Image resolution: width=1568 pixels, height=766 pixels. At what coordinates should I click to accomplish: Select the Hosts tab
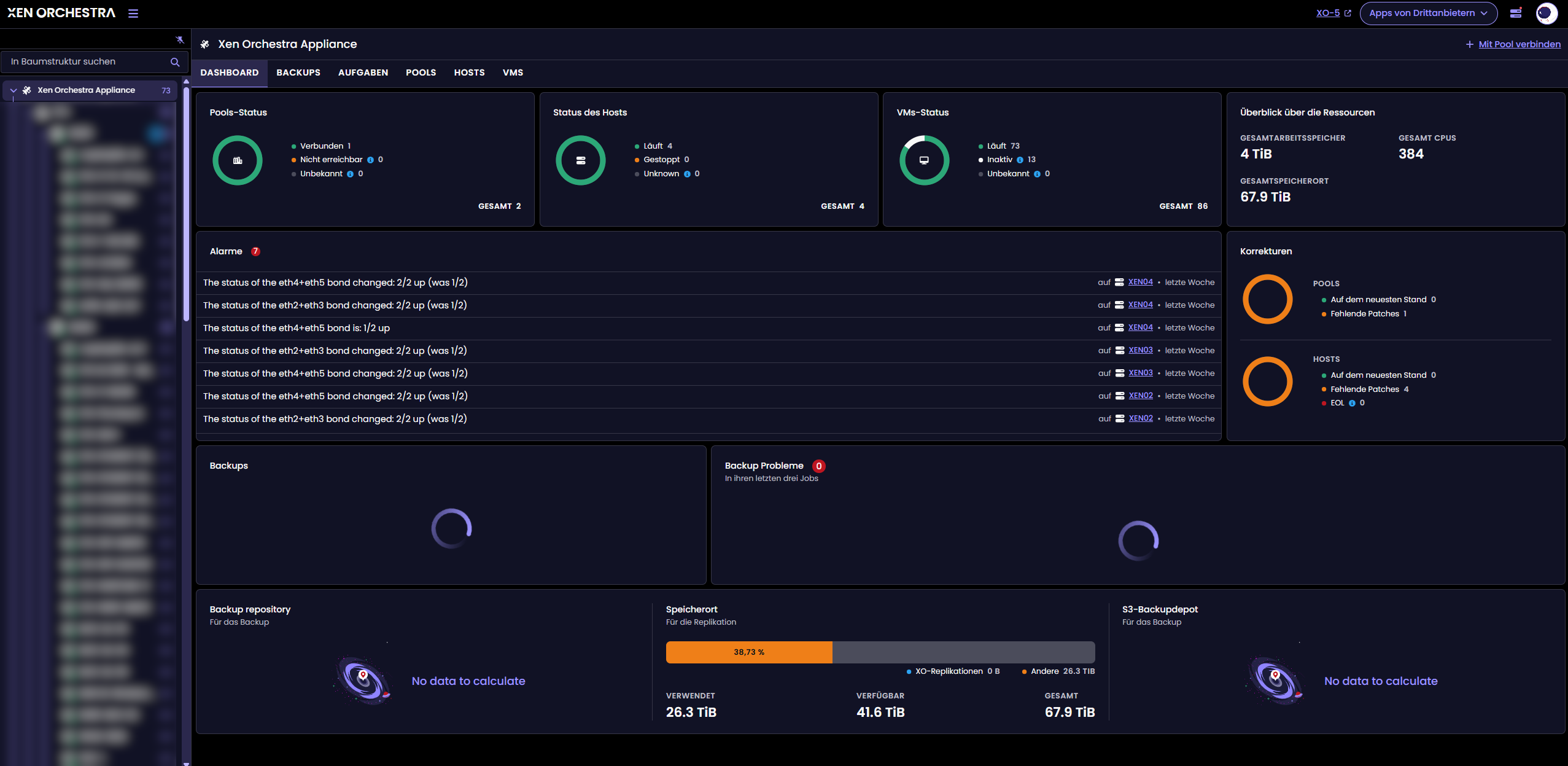point(469,72)
